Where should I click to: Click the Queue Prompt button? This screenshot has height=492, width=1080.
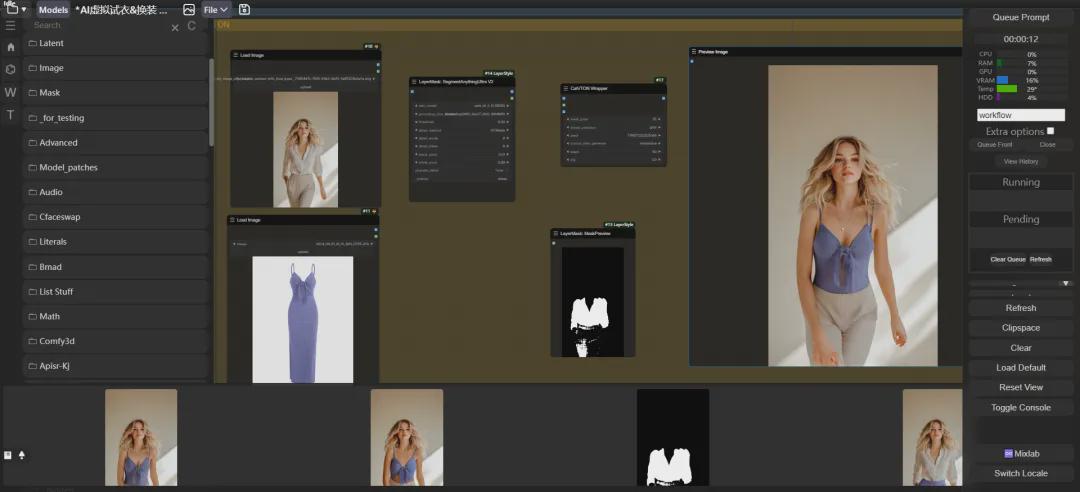tap(1021, 17)
